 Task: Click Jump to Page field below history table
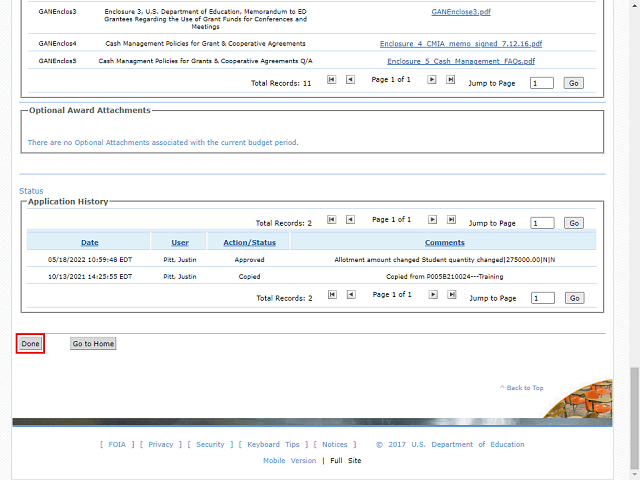543,298
